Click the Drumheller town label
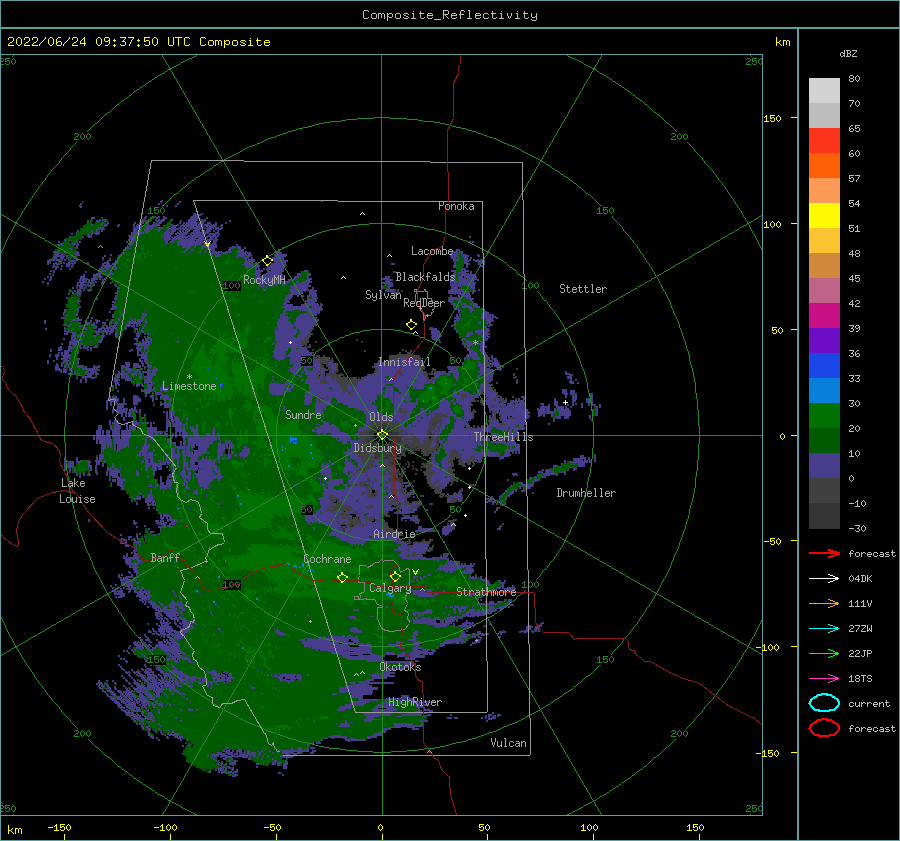Screen dimensions: 900x841 586,493
